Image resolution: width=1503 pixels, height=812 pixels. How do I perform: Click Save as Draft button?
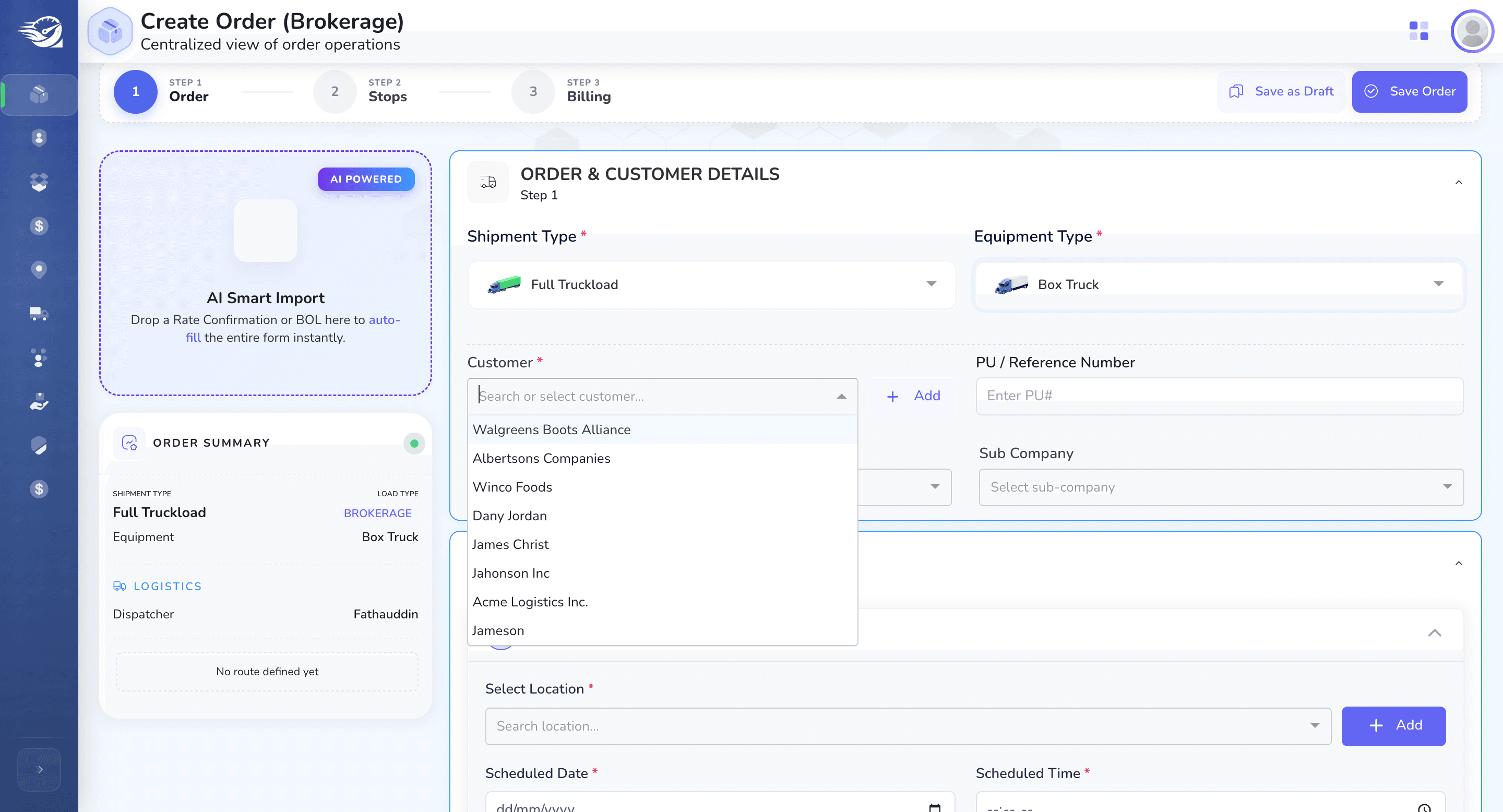(1281, 91)
